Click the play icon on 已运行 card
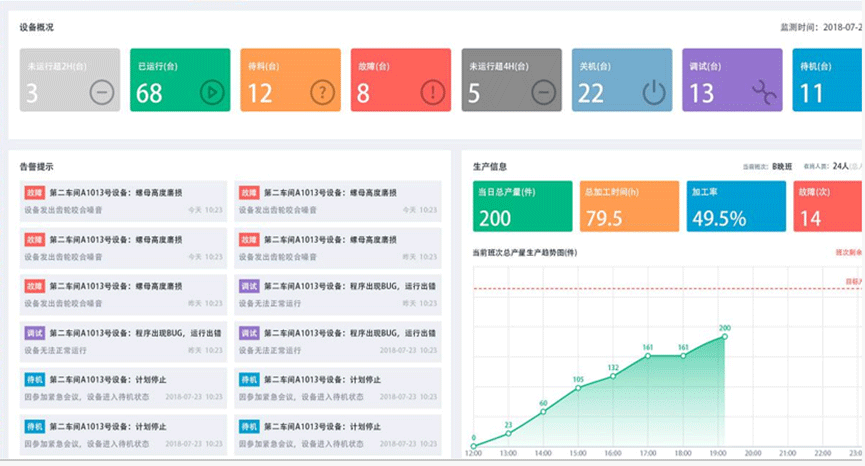This screenshot has height=466, width=865. (211, 93)
